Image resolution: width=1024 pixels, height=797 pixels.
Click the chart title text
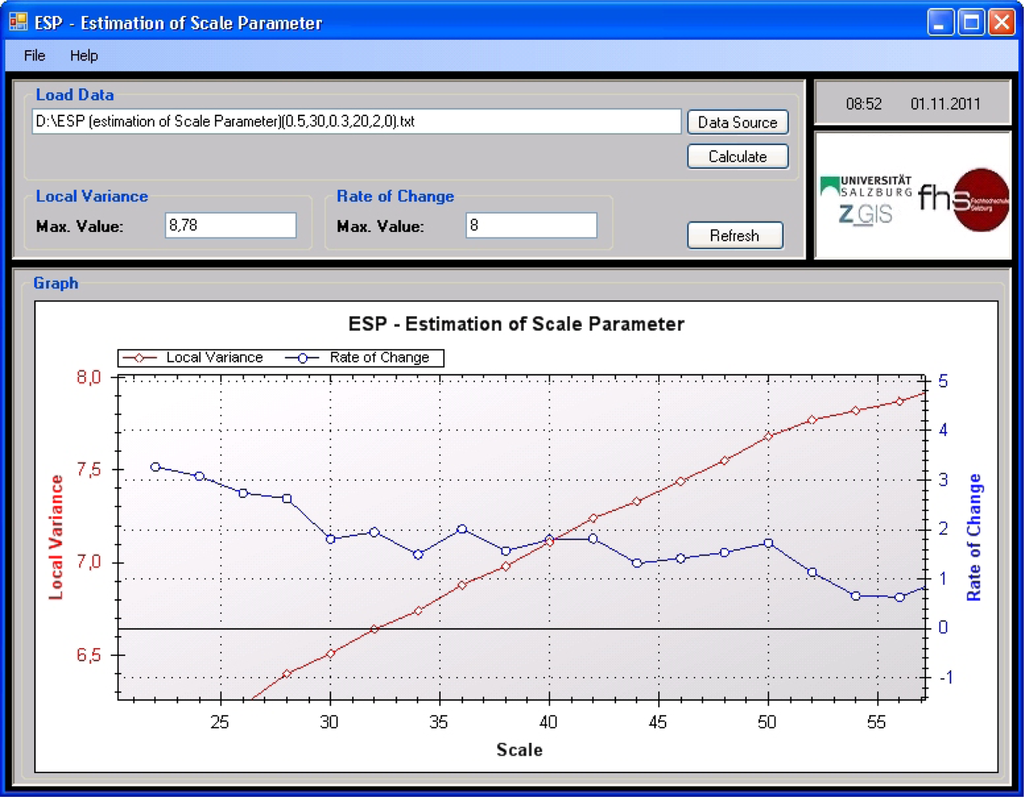(x=516, y=324)
